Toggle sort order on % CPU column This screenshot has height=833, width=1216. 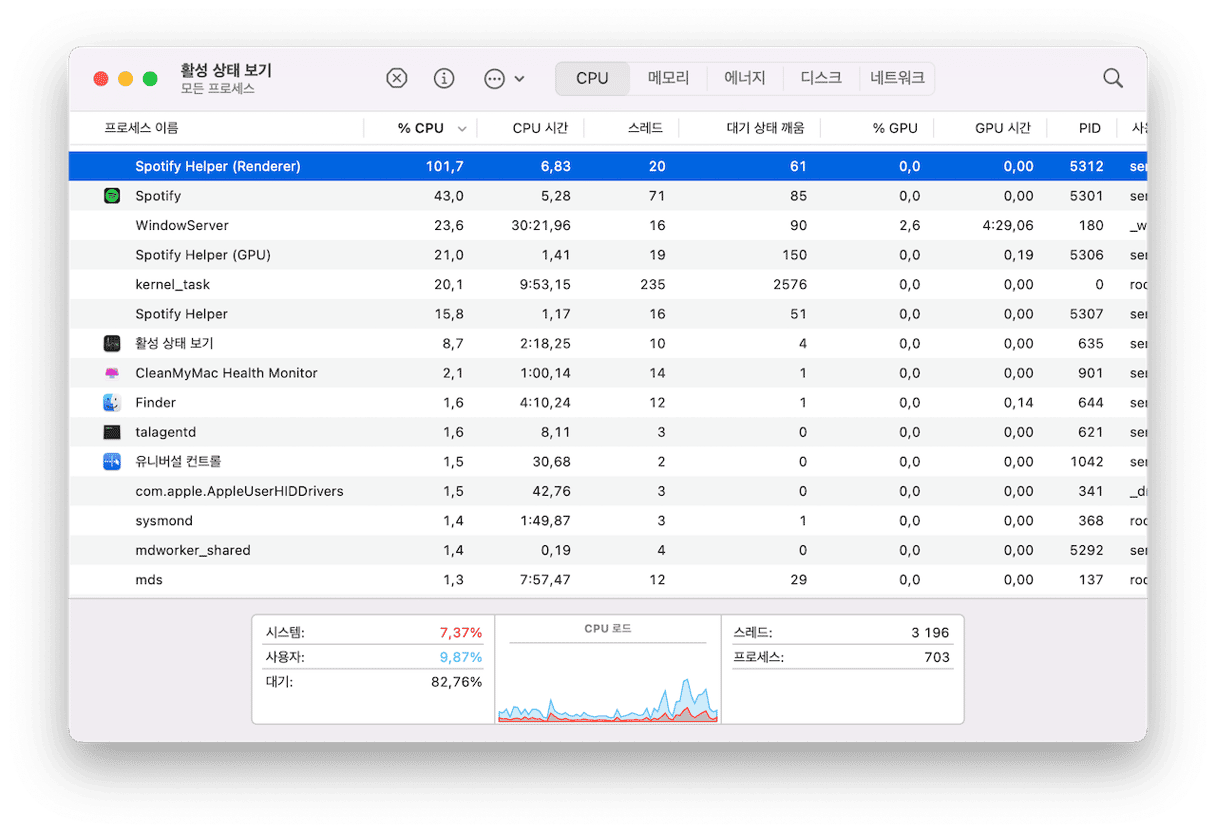(x=420, y=128)
